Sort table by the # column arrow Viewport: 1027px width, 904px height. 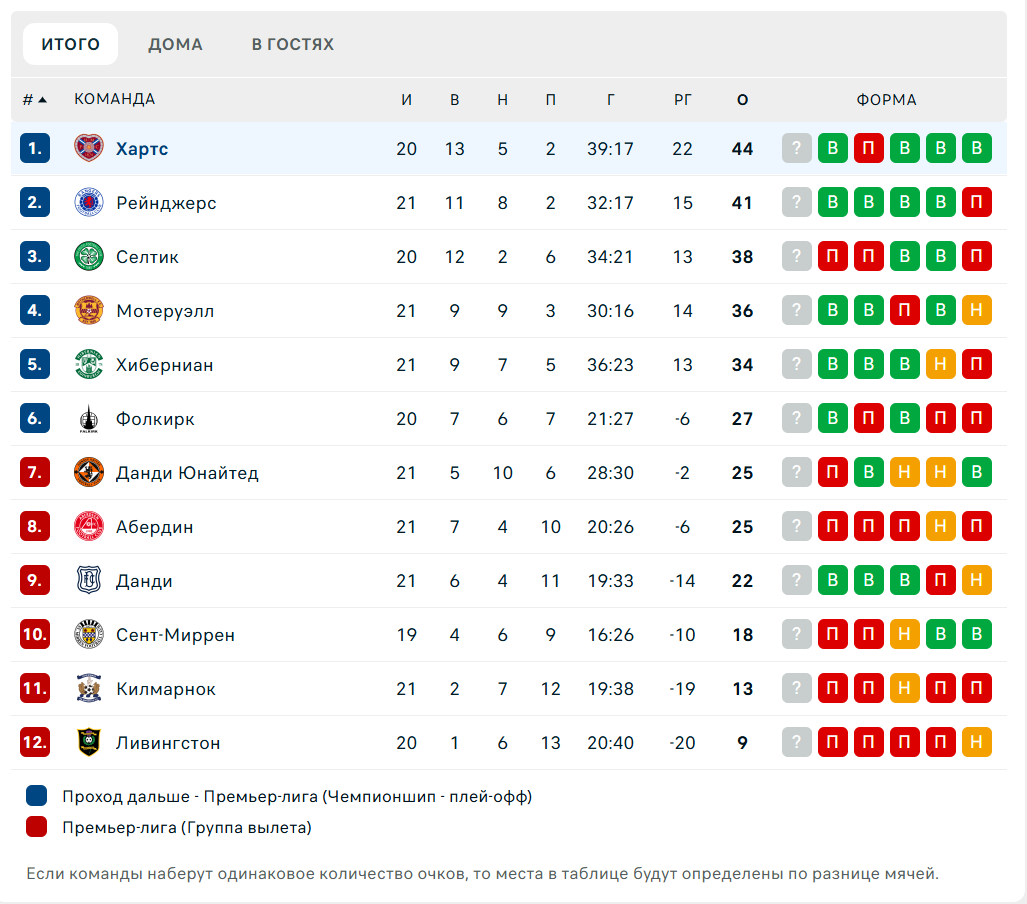42,100
